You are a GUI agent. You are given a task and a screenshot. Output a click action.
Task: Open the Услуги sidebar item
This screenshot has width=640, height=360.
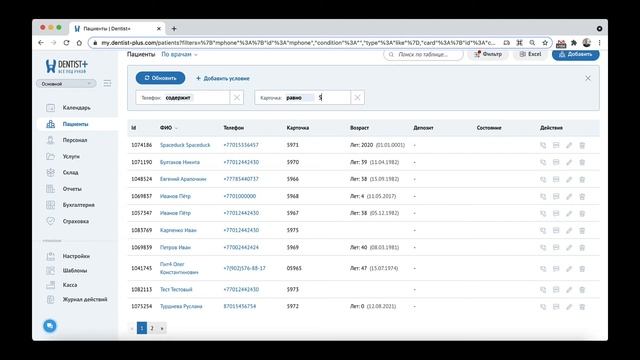(x=71, y=156)
